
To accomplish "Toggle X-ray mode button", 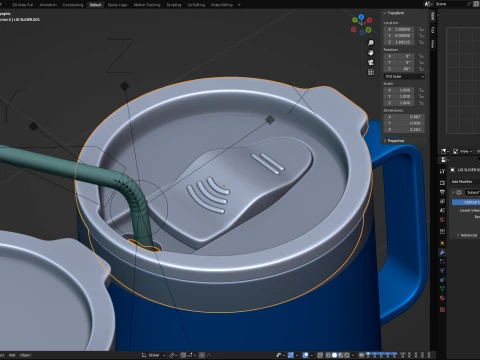I will tap(320, 355).
